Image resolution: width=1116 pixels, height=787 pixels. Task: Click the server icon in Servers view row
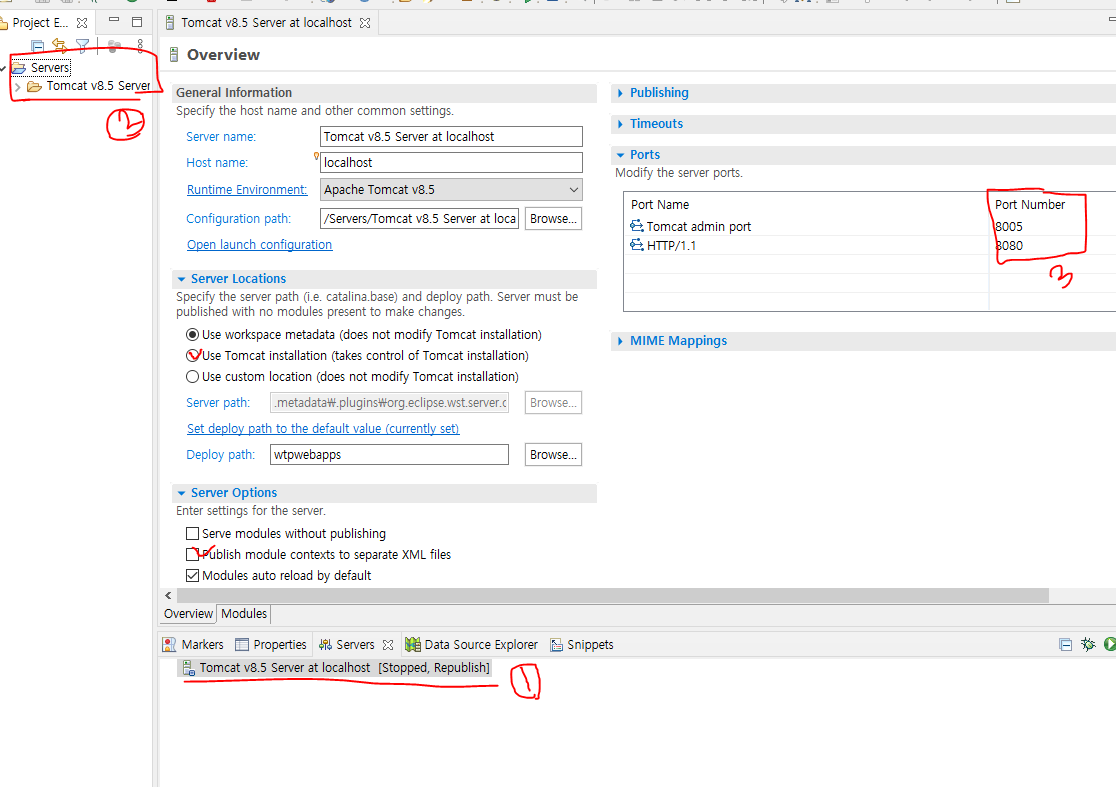189,667
